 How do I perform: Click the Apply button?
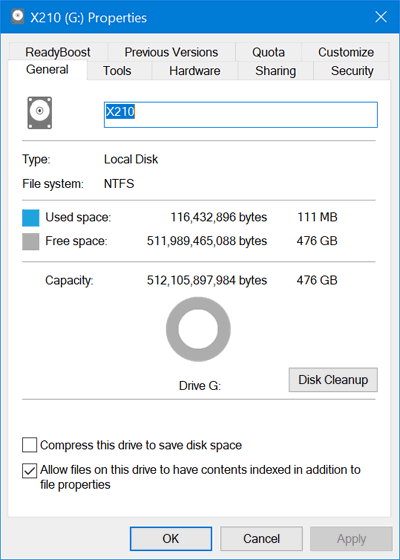pyautogui.click(x=351, y=539)
